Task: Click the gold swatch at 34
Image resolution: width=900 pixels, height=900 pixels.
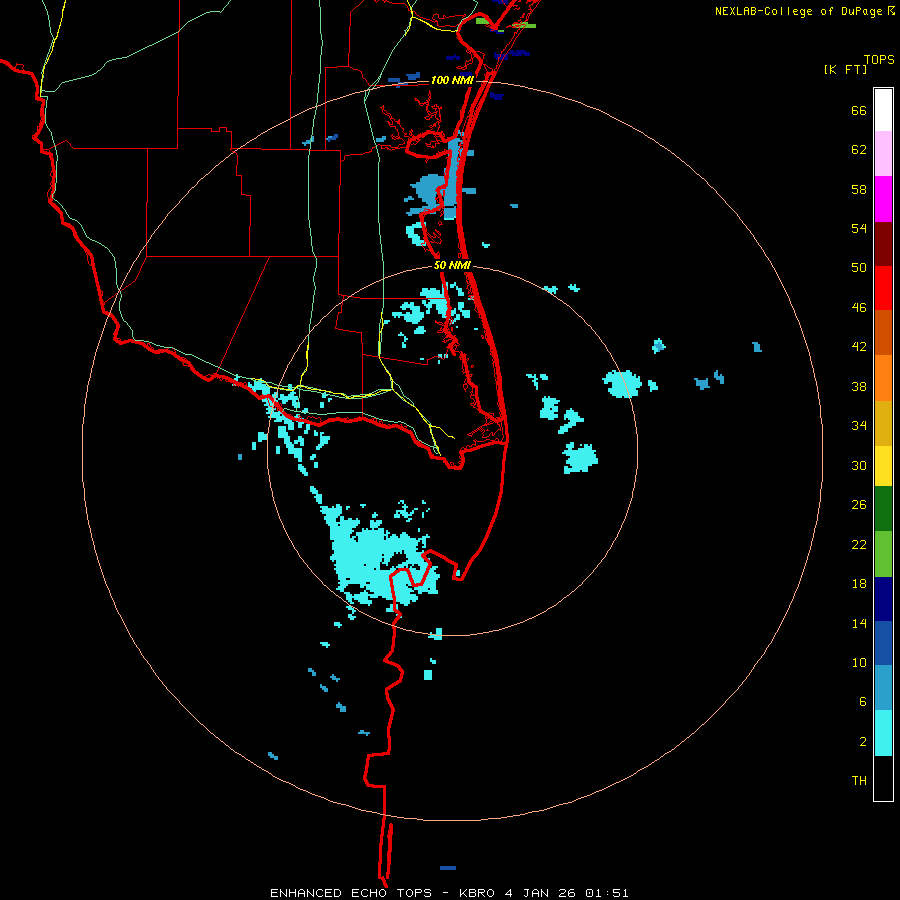Action: 883,423
